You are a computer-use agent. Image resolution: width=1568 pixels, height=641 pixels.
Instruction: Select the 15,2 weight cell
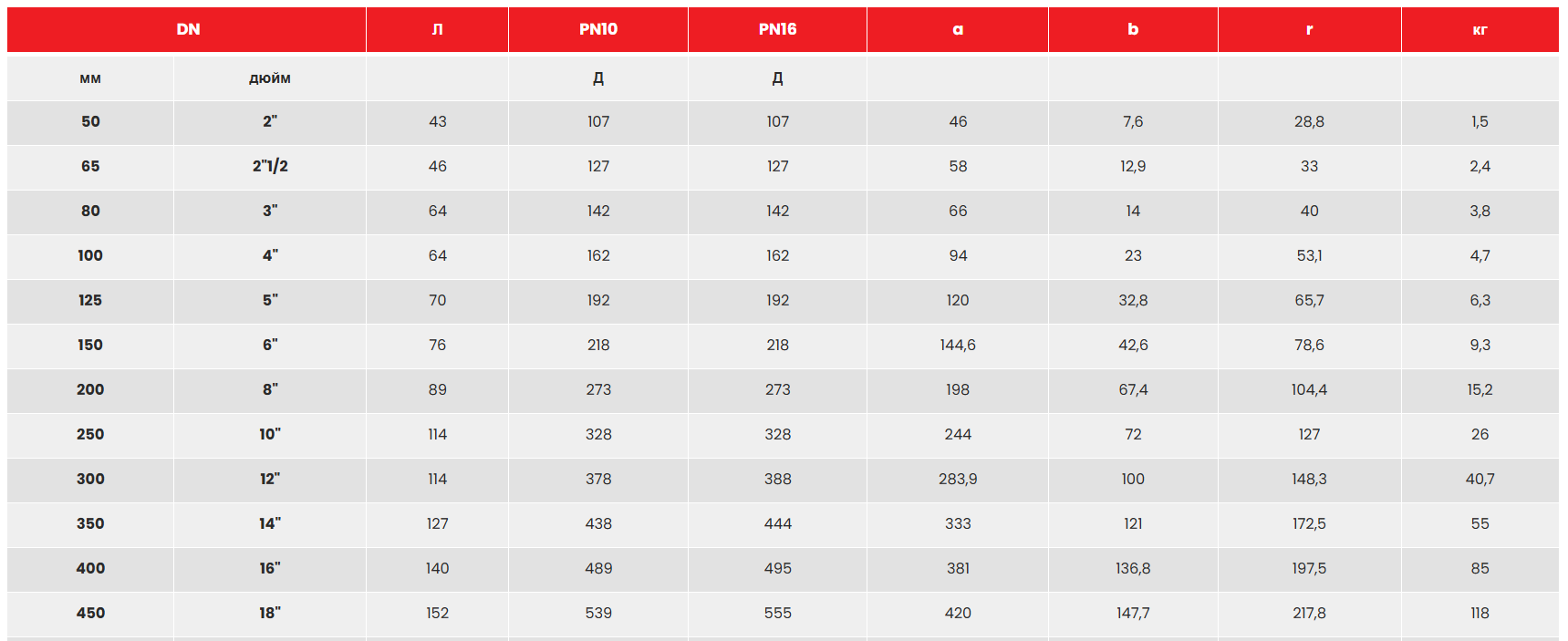tap(1480, 389)
